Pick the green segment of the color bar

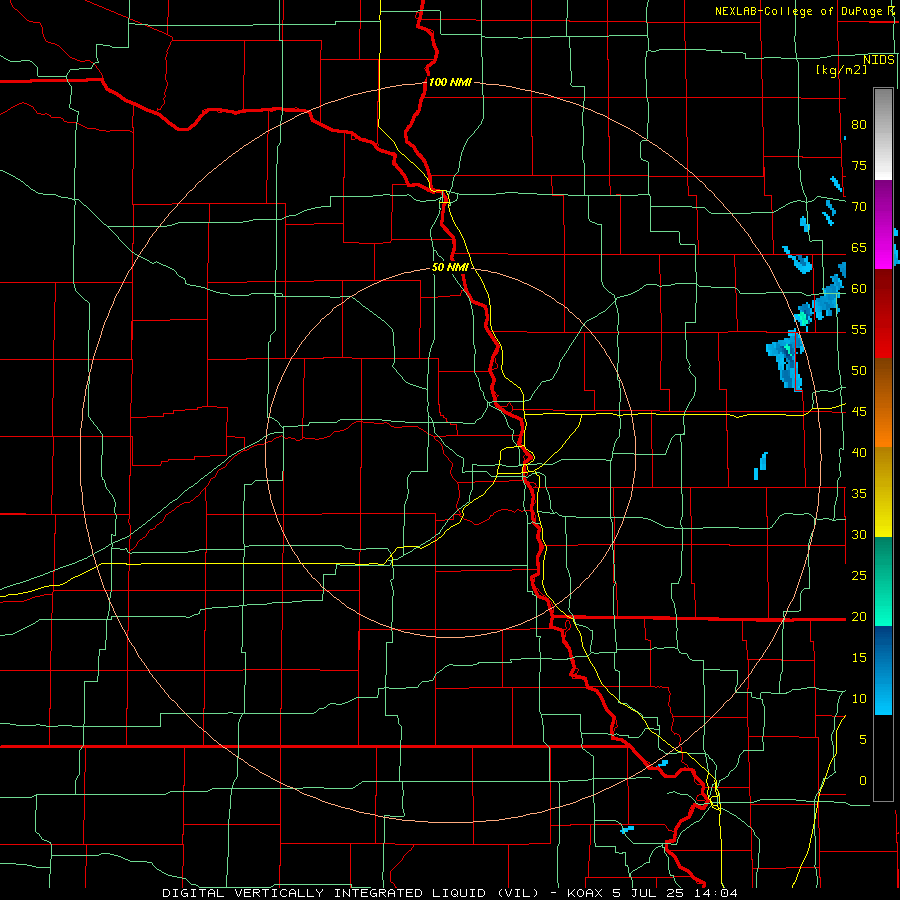(x=883, y=581)
